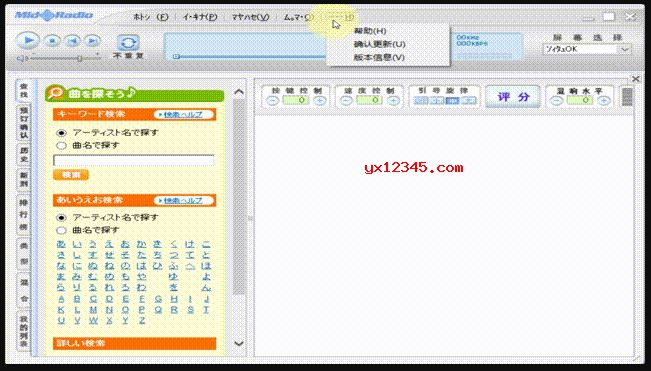Click the あ kana link
The height and width of the screenshot is (371, 651).
[61, 244]
